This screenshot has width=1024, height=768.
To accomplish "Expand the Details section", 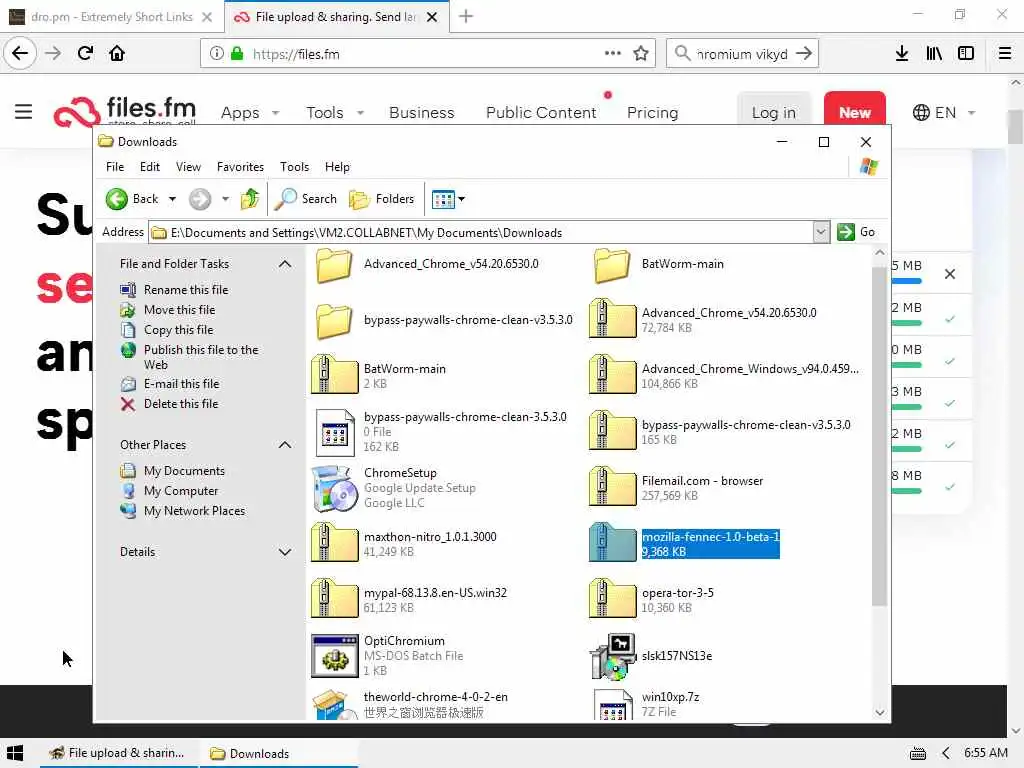I will (285, 552).
